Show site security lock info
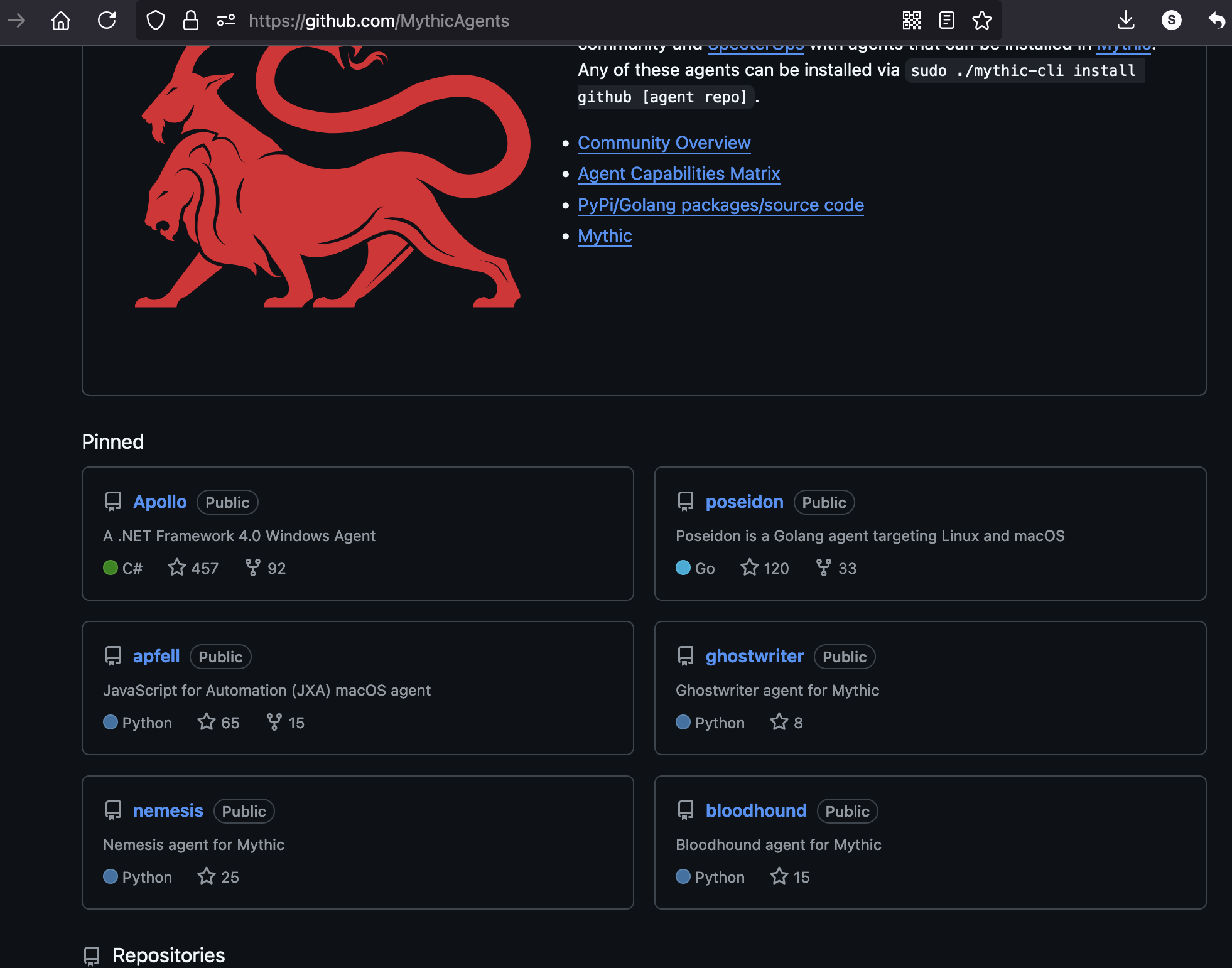The width and height of the screenshot is (1232, 968). click(x=190, y=21)
